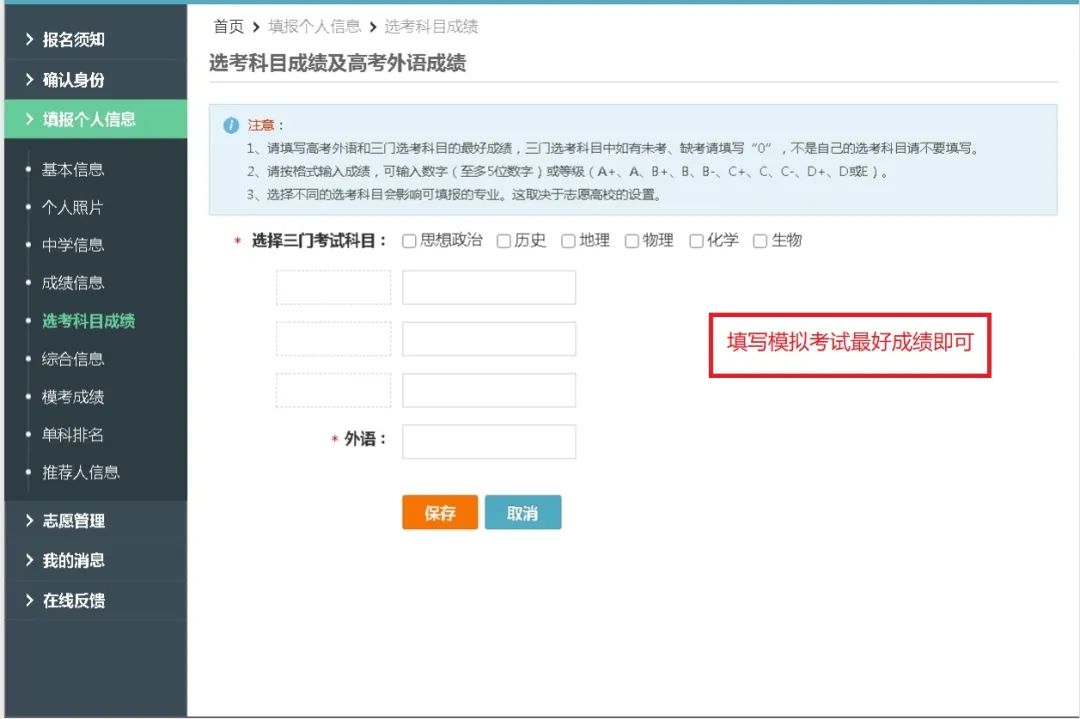Click the blue info icon beside 注意
This screenshot has height=719, width=1080.
tap(231, 126)
